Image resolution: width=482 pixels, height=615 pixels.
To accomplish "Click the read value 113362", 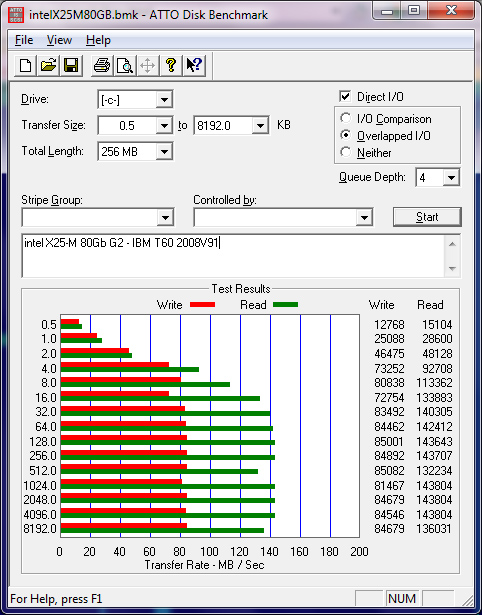I will coord(435,382).
